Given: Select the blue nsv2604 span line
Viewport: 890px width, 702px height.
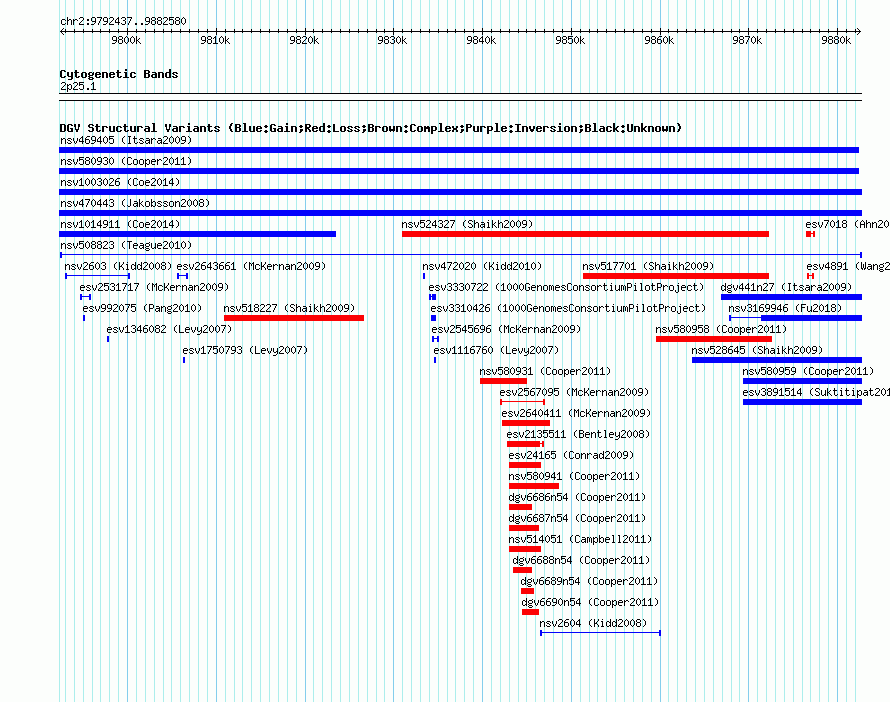Looking at the screenshot, I should [601, 633].
